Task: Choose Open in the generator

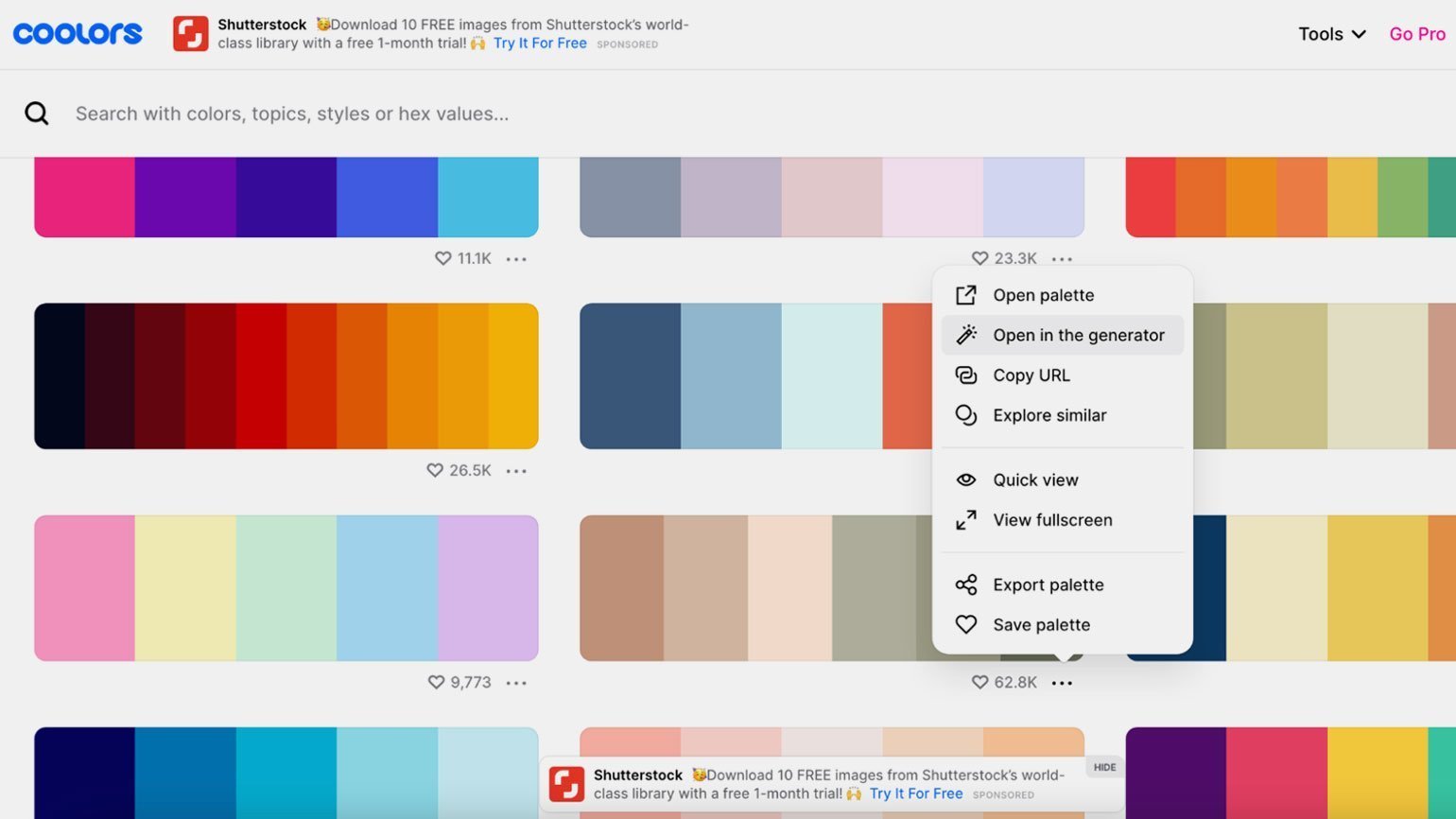Action: 1062,335
